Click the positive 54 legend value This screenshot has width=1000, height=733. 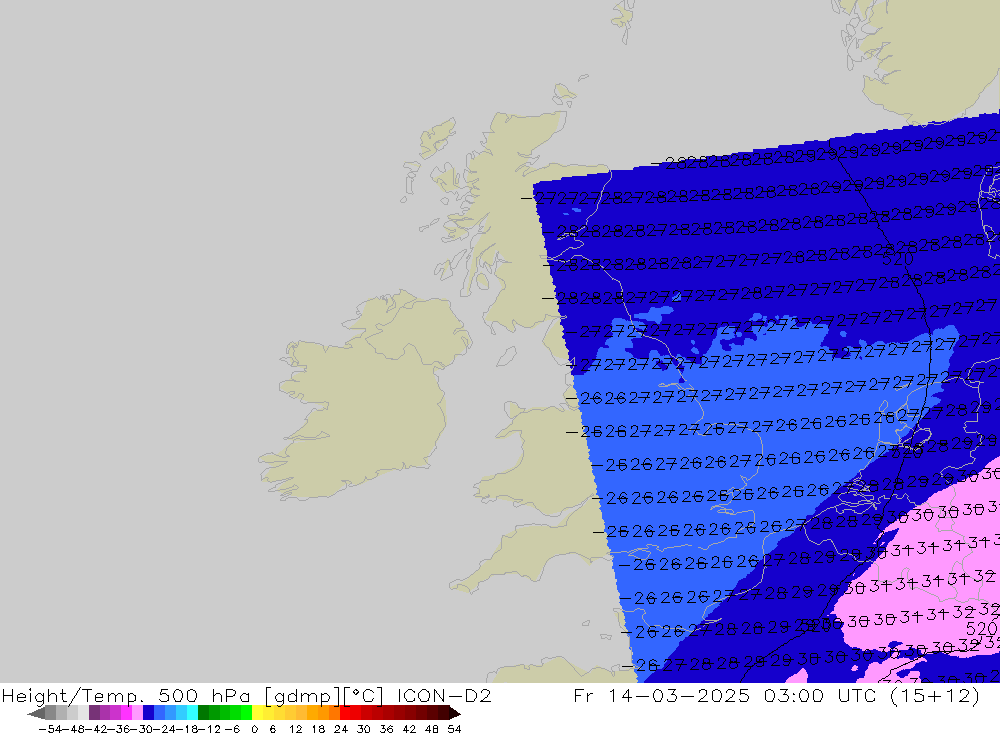point(454,729)
